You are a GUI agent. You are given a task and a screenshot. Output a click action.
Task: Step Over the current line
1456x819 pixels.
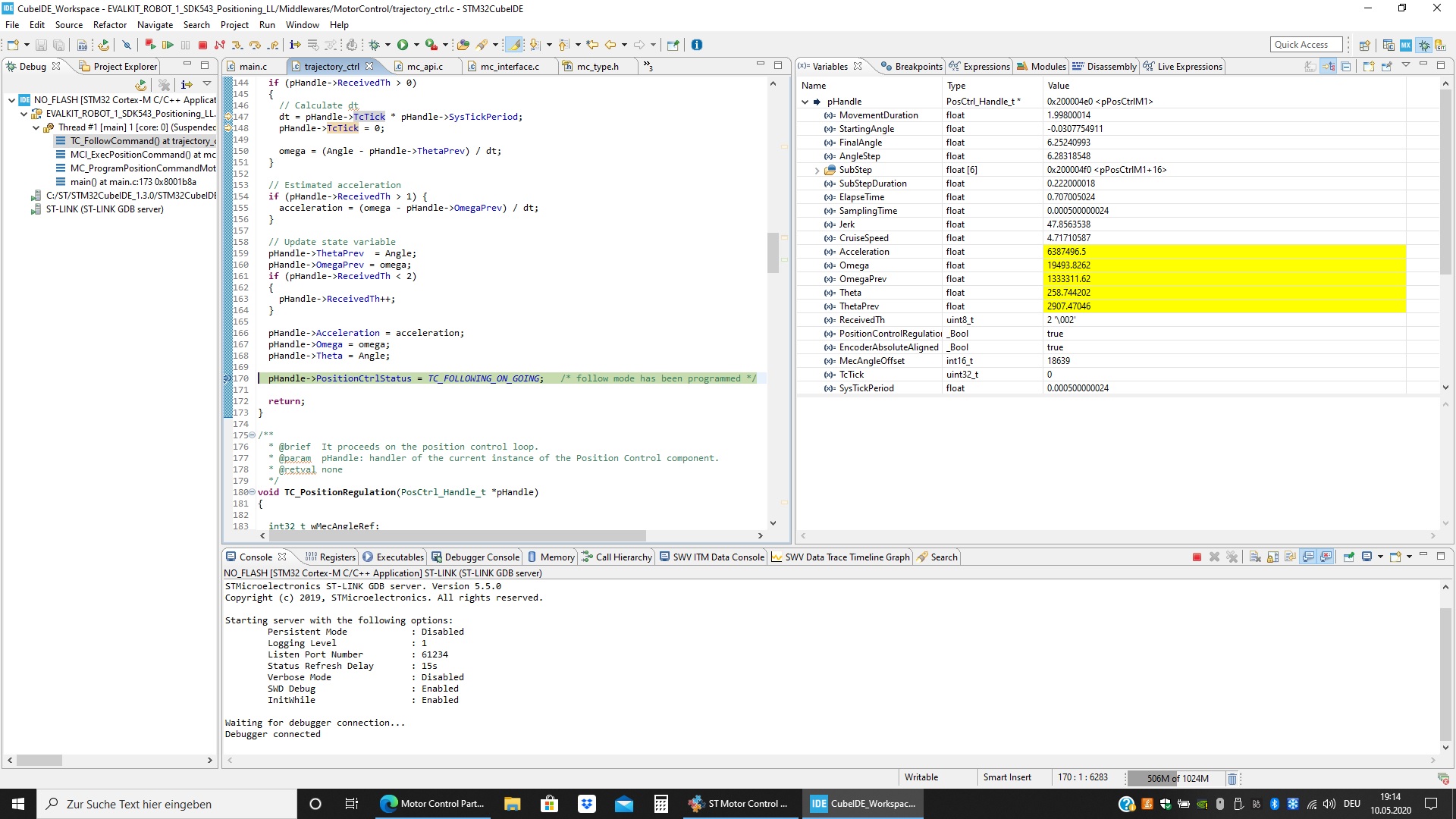tap(255, 45)
